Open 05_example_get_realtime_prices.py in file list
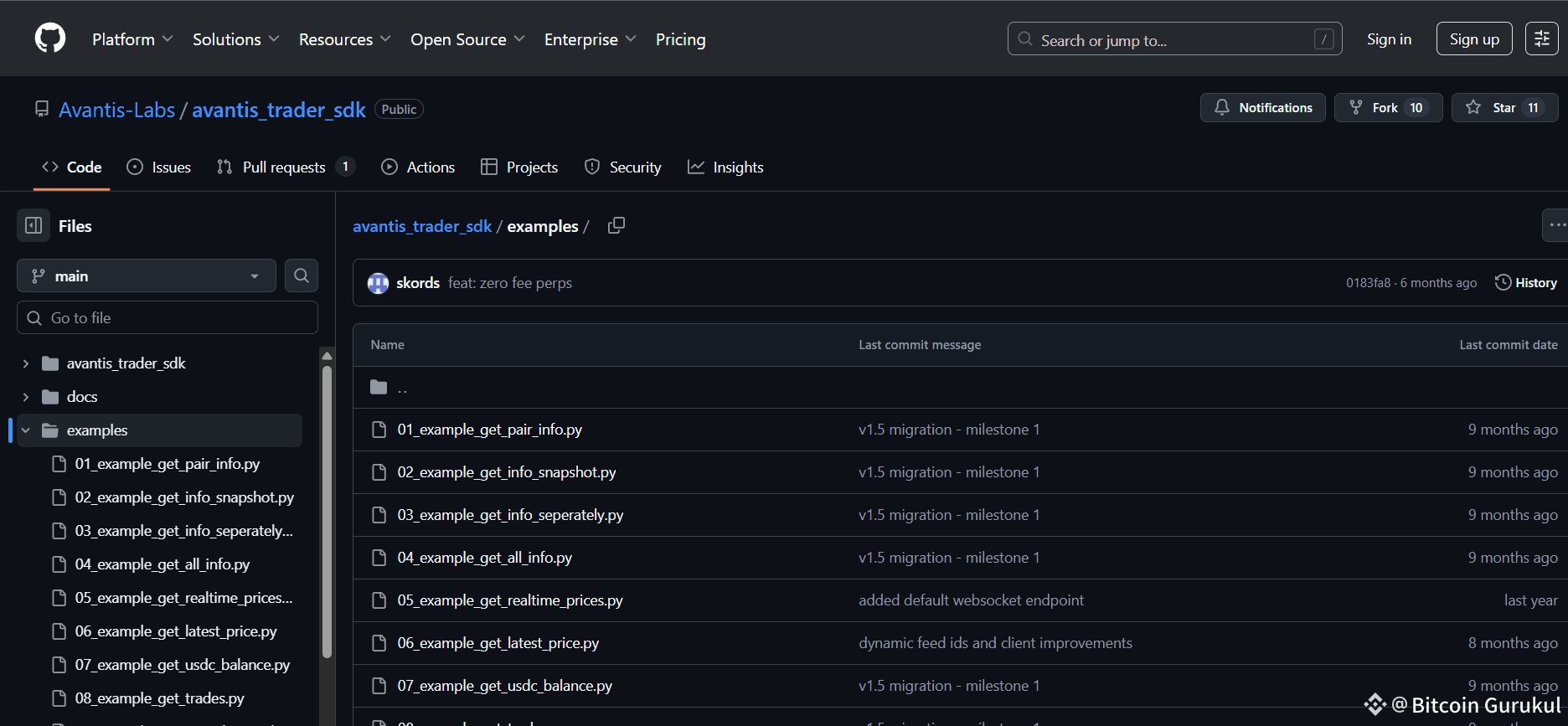1568x726 pixels. point(510,600)
